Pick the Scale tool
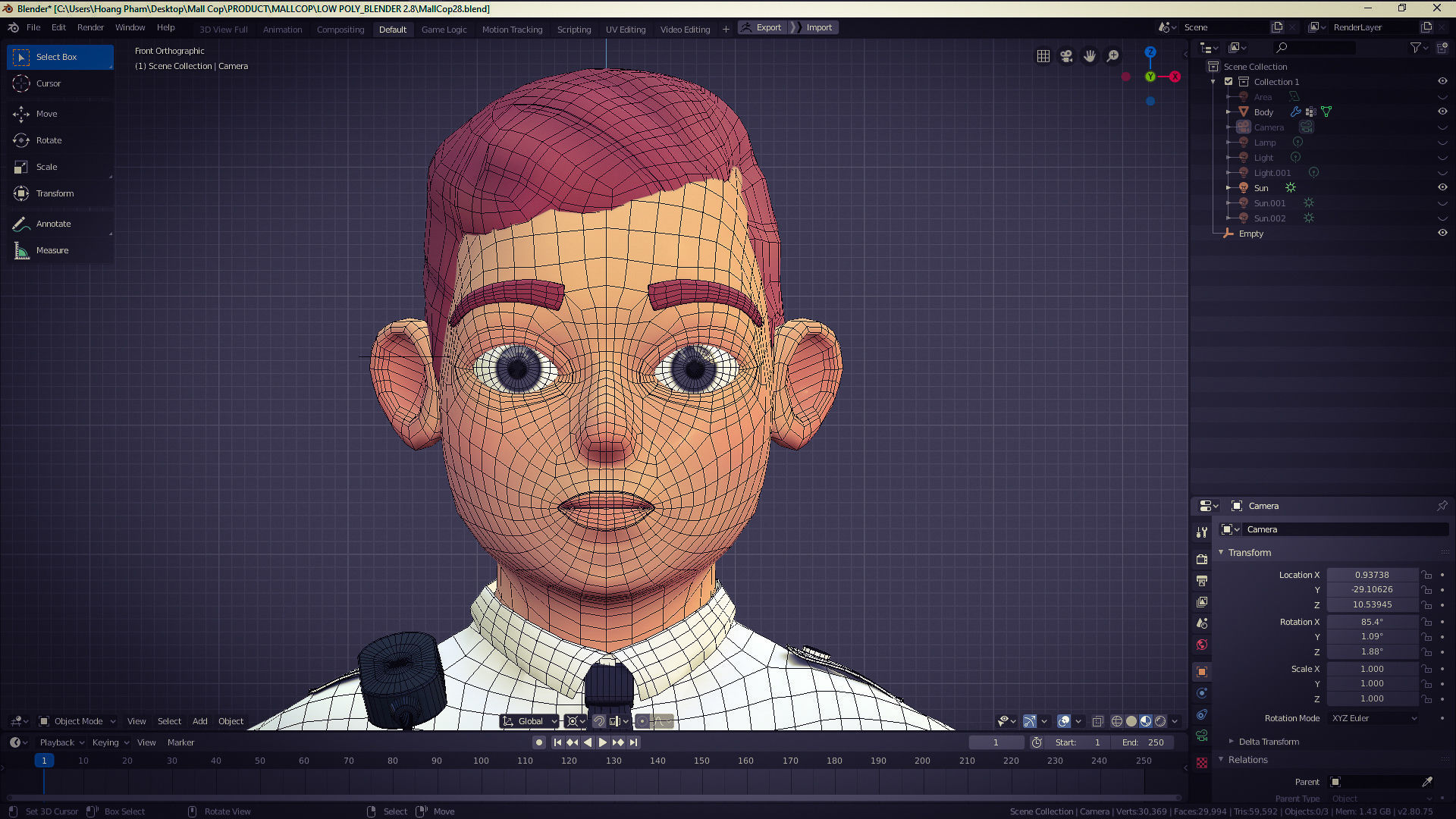 coord(46,167)
